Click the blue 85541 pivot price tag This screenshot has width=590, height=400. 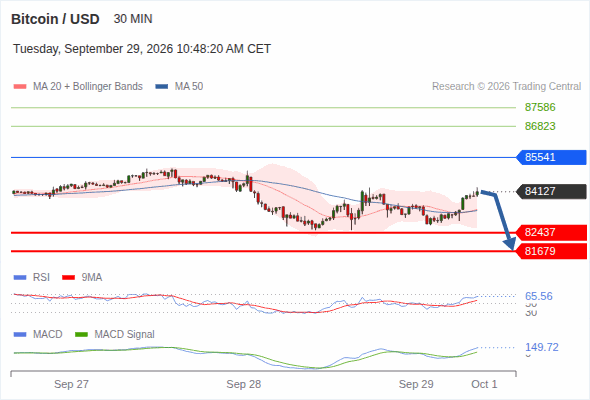click(x=552, y=157)
